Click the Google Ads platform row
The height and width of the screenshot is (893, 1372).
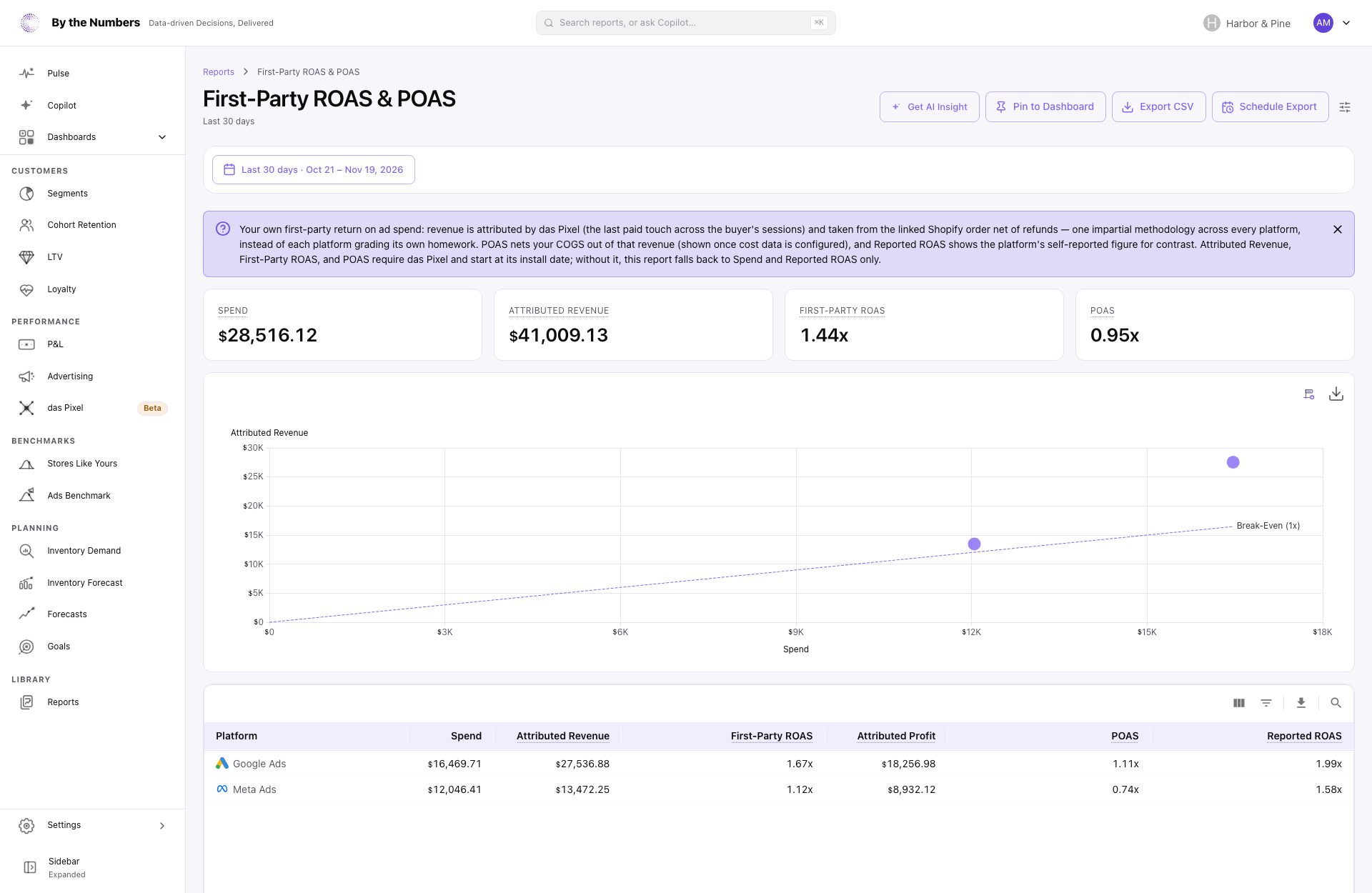779,764
